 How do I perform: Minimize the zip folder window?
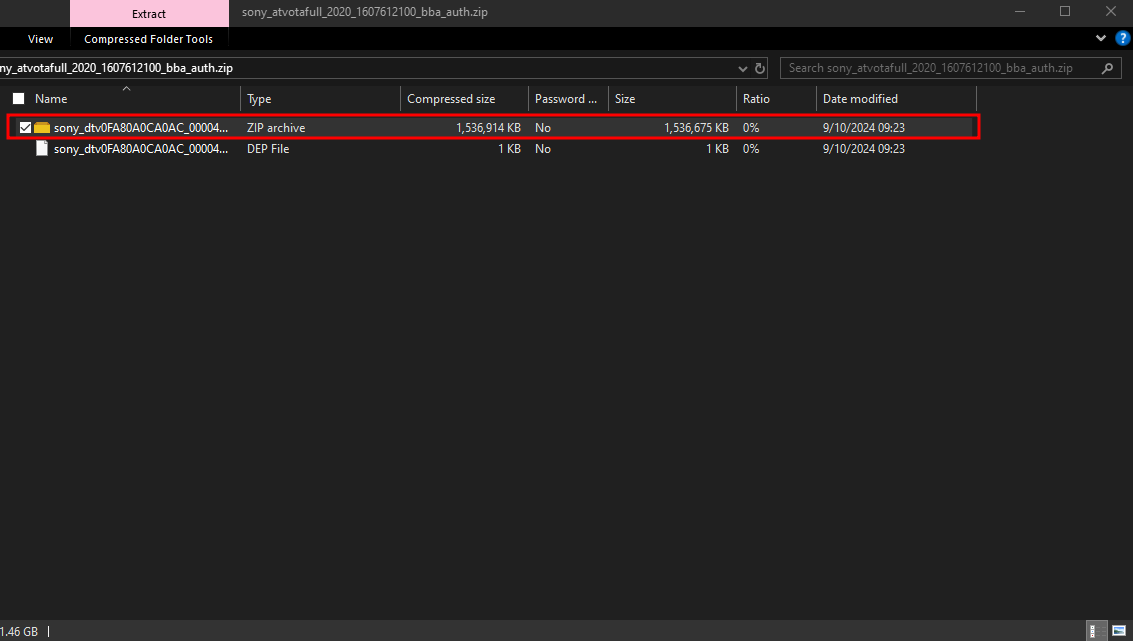point(1020,12)
